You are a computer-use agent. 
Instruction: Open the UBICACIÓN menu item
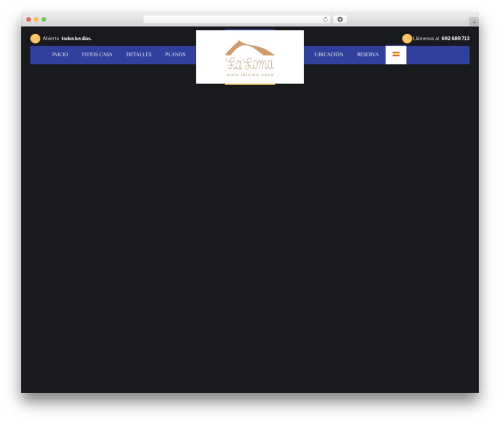[x=329, y=54]
